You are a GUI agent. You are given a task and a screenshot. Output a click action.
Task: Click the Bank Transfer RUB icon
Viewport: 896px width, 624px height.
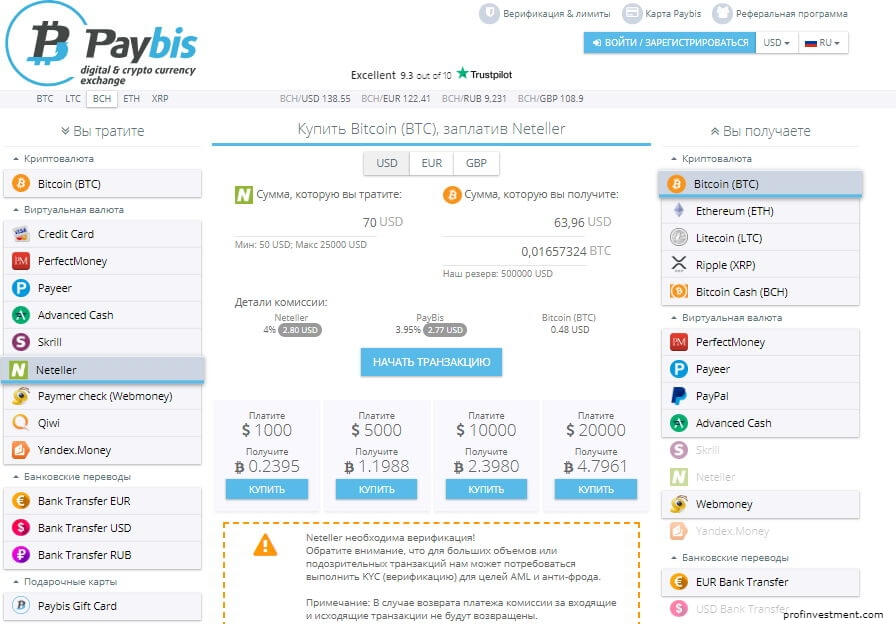click(x=21, y=554)
